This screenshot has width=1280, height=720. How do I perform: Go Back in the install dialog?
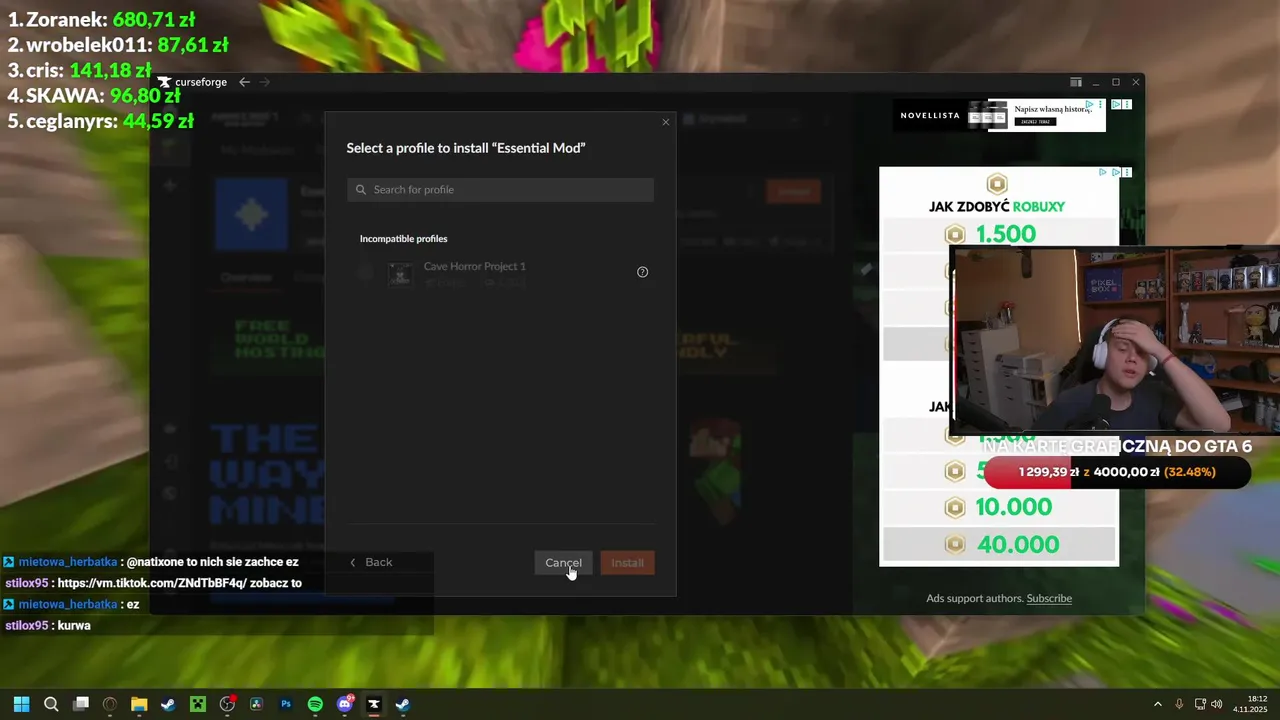pos(371,562)
